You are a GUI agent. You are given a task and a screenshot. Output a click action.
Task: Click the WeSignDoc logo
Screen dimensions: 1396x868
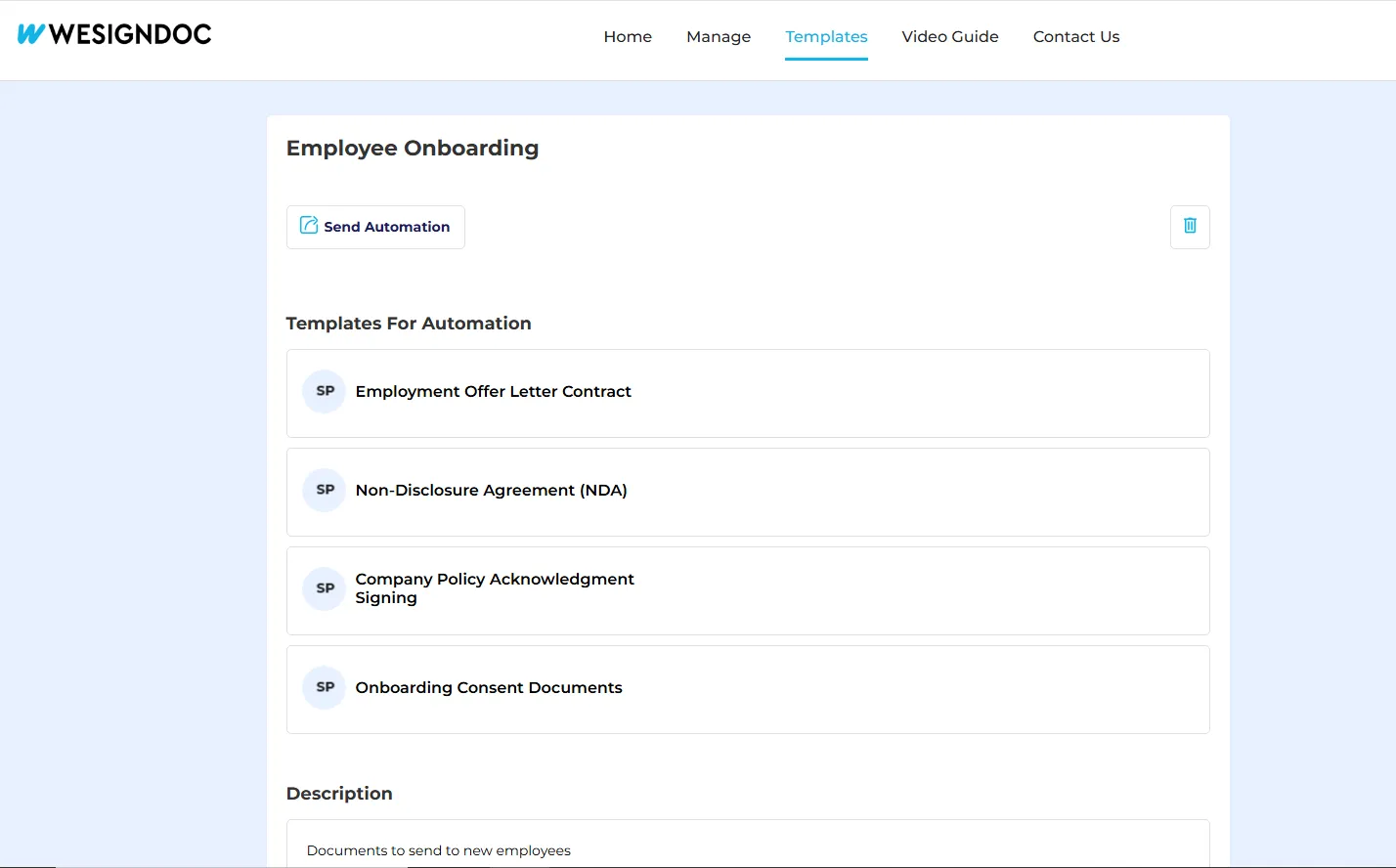(x=114, y=34)
